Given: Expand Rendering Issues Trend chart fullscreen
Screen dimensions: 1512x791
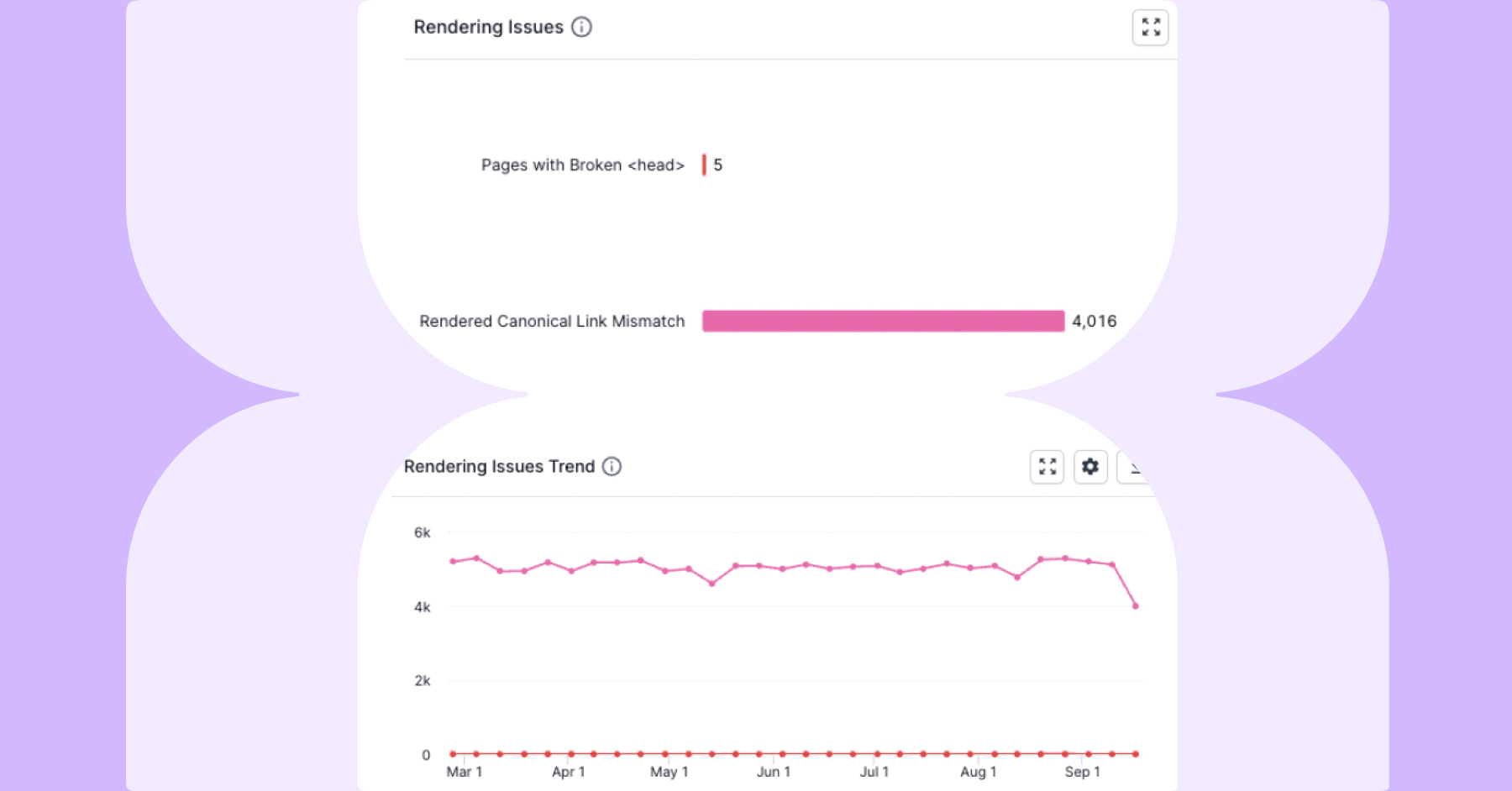Looking at the screenshot, I should point(1047,467).
